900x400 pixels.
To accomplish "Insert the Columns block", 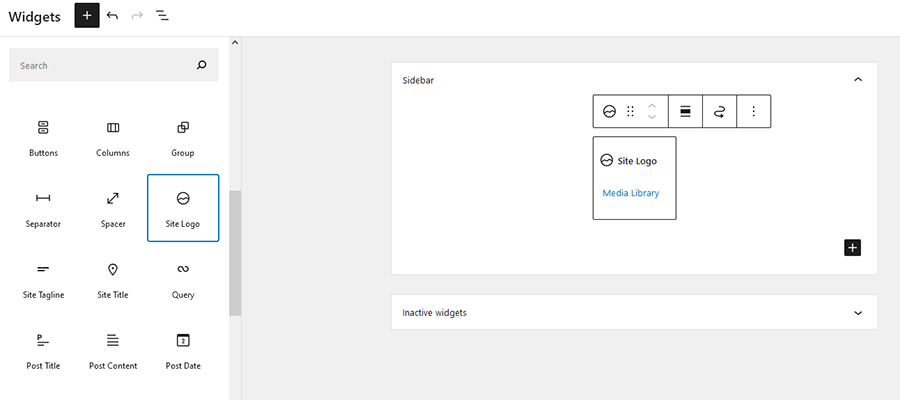I will pyautogui.click(x=113, y=138).
